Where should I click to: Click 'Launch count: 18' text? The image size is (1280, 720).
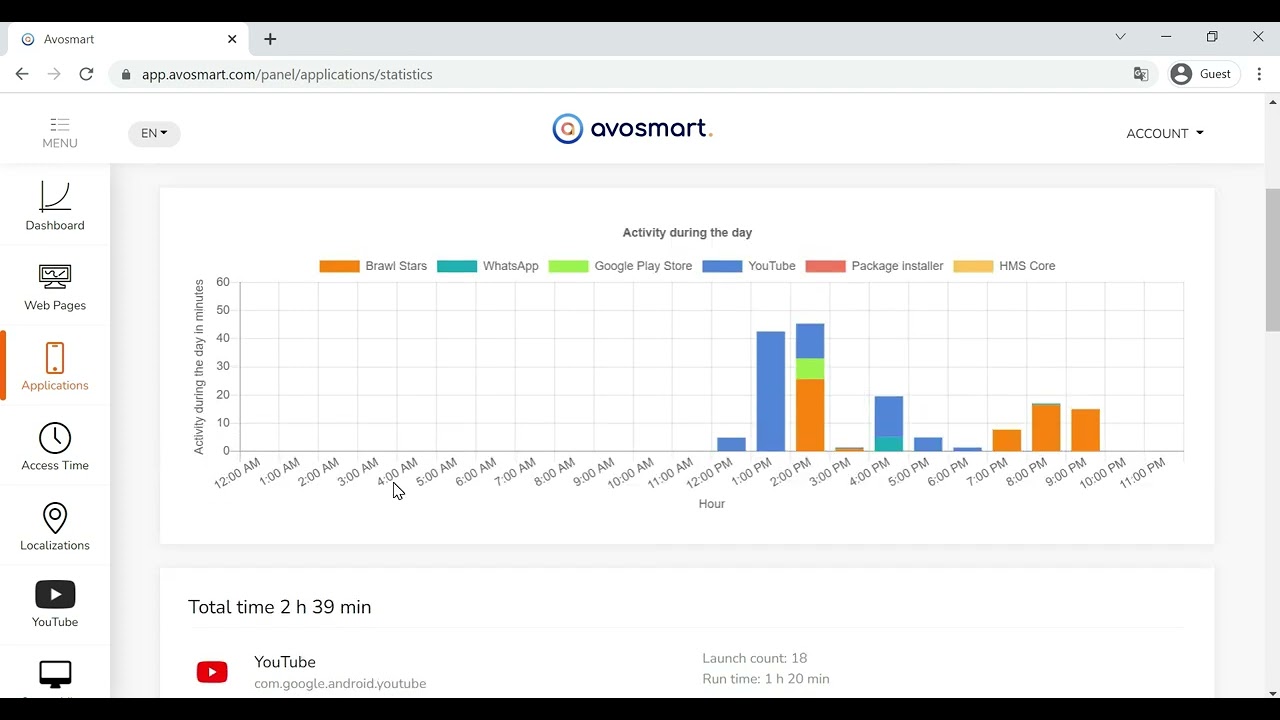point(755,658)
